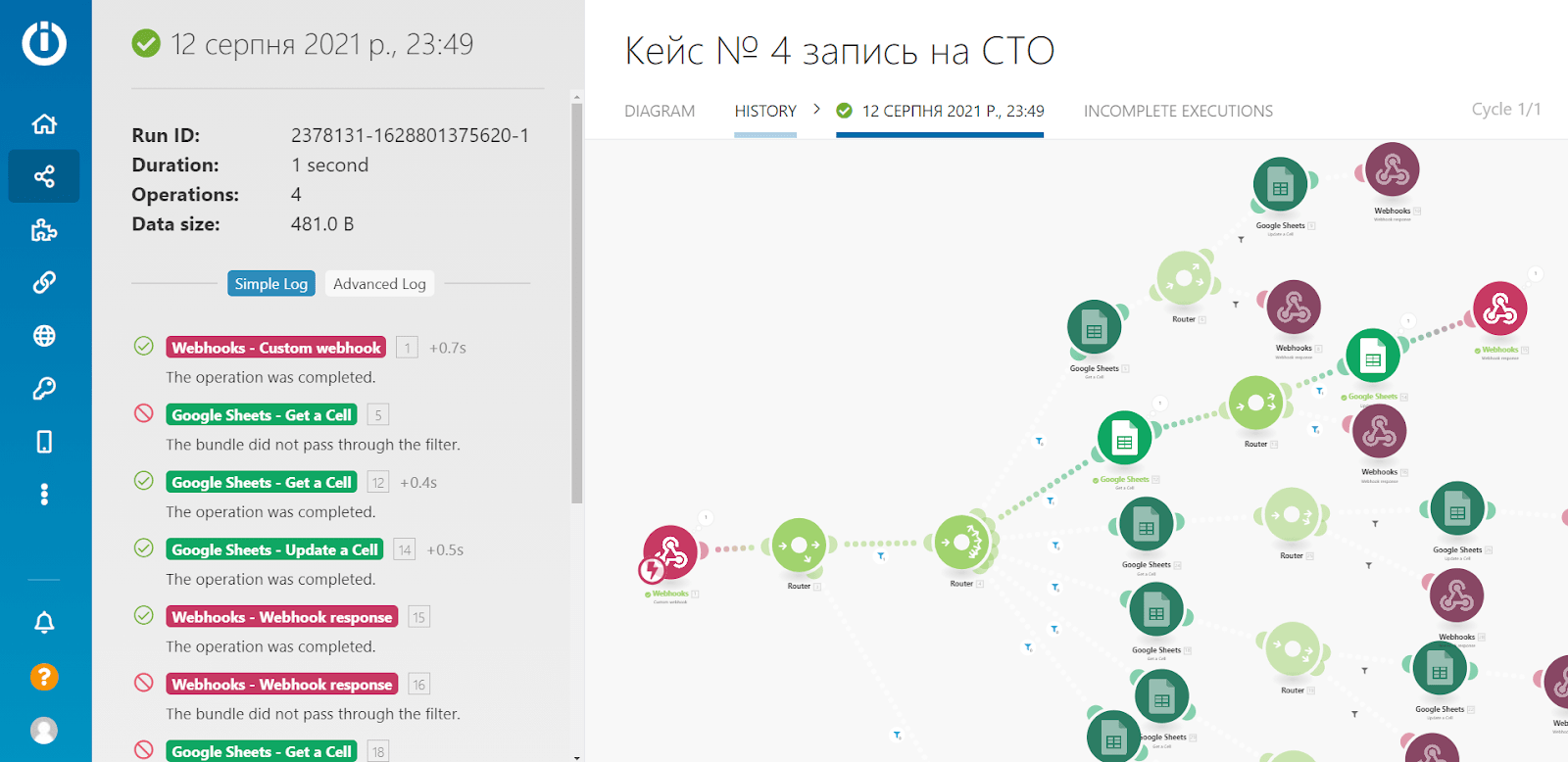Image resolution: width=1568 pixels, height=762 pixels.
Task: Select the second Router module in the diagram
Action: click(x=961, y=542)
